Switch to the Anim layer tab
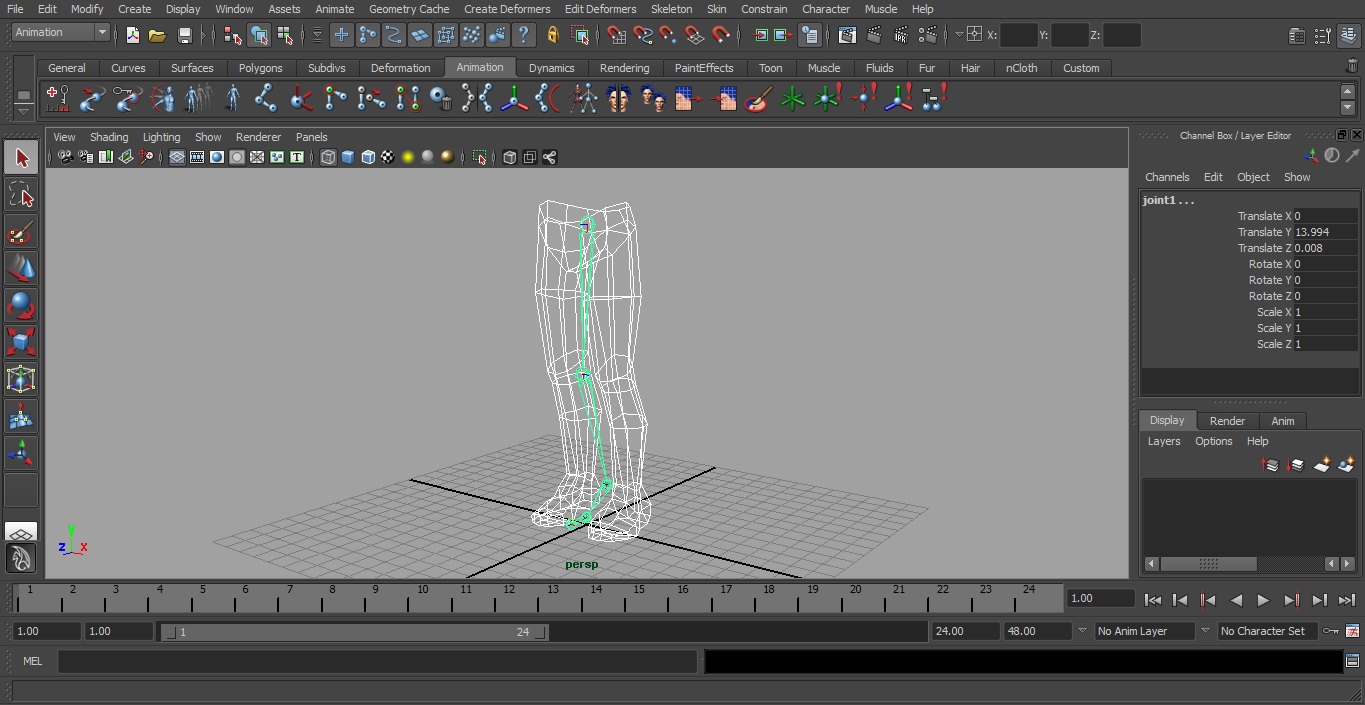1365x705 pixels. (x=1283, y=421)
